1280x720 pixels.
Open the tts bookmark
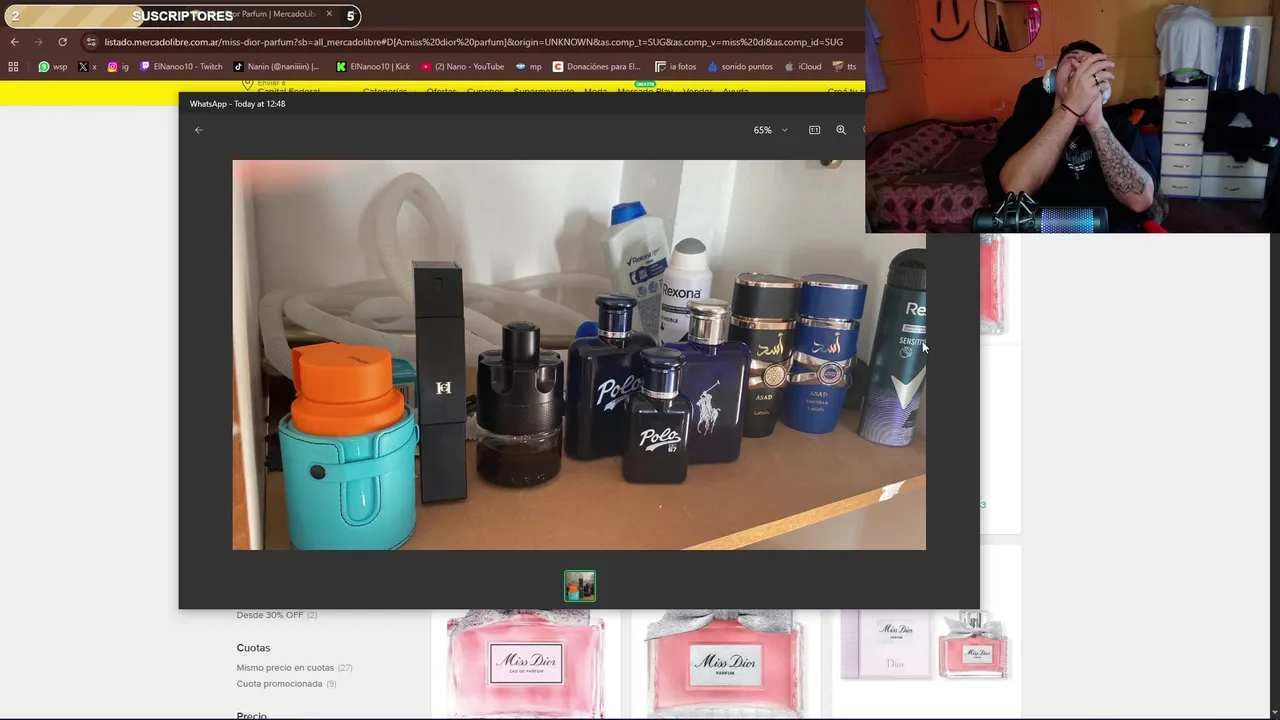click(844, 67)
